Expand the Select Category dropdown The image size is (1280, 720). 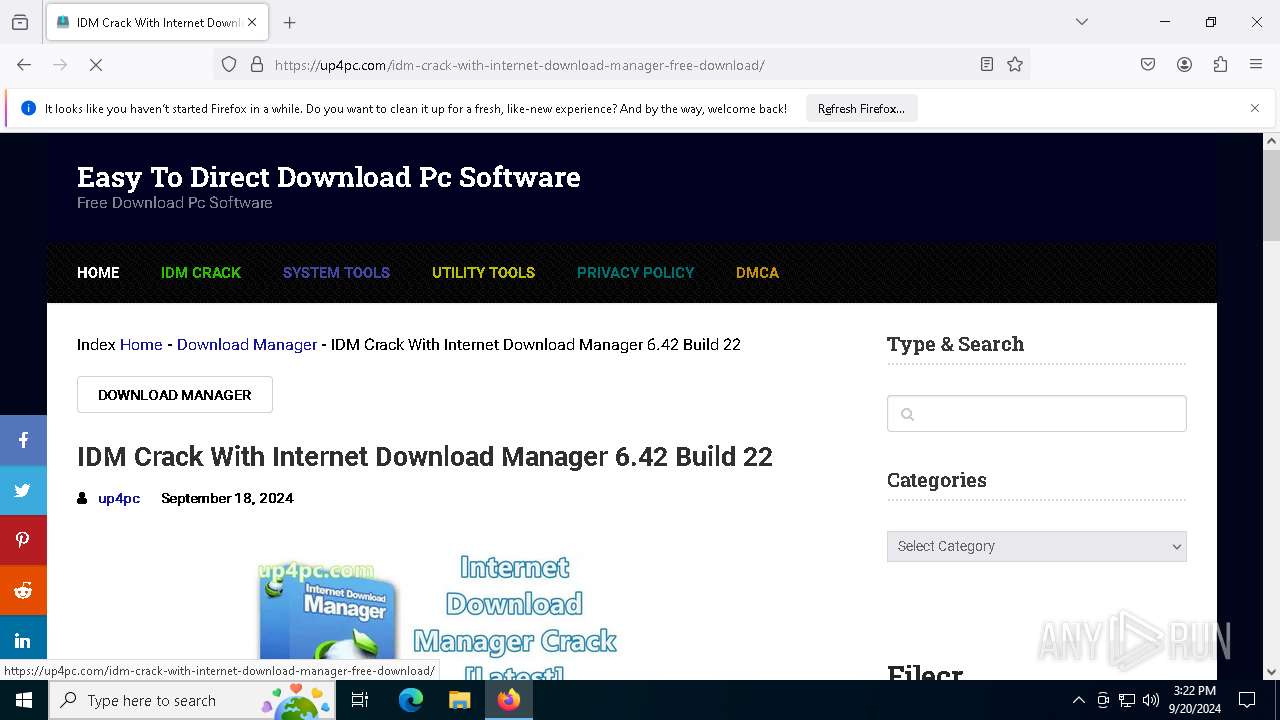coord(1037,546)
